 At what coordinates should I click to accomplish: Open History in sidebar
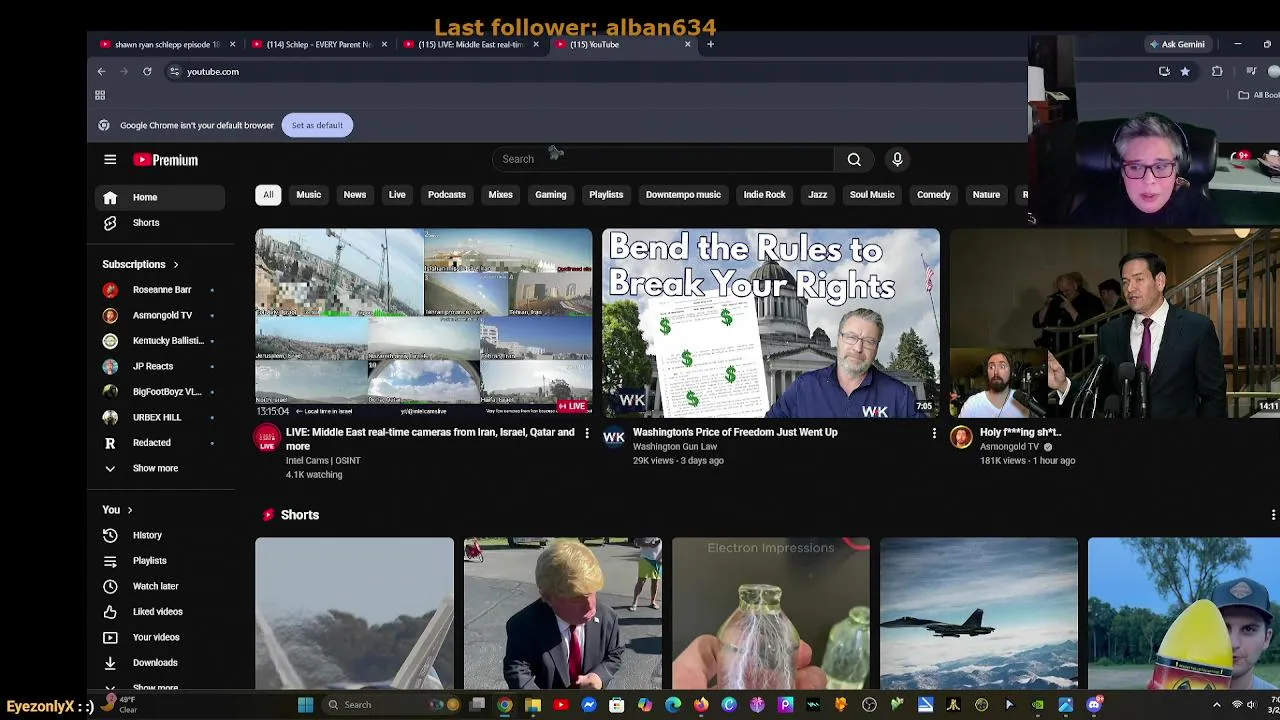pos(160,535)
